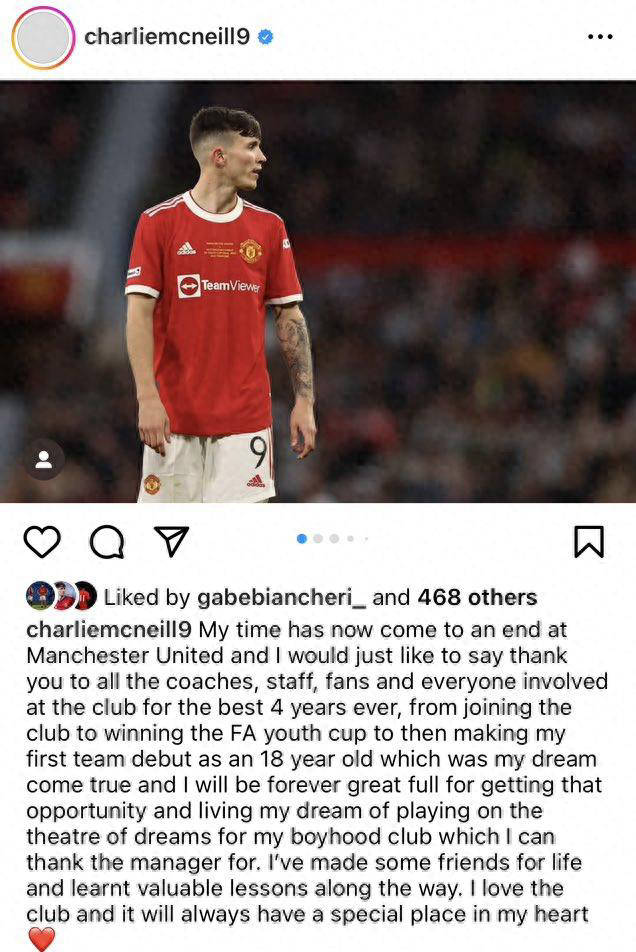Image resolution: width=636 pixels, height=952 pixels.
Task: Share post using paper plane icon
Action: tap(171, 541)
